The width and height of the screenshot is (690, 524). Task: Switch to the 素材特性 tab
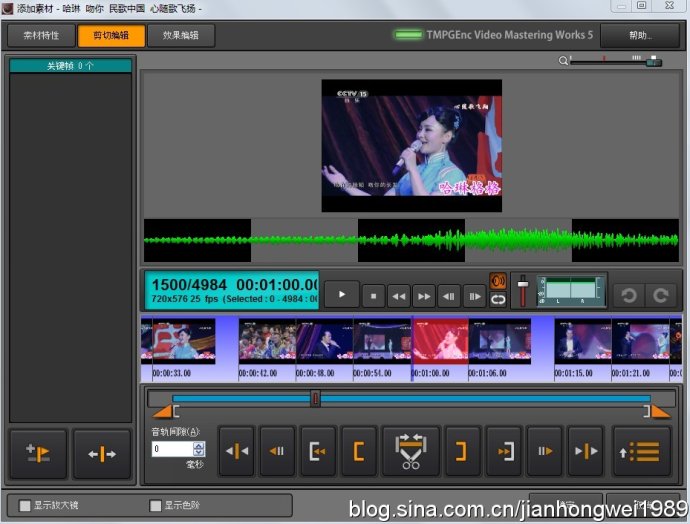point(41,36)
